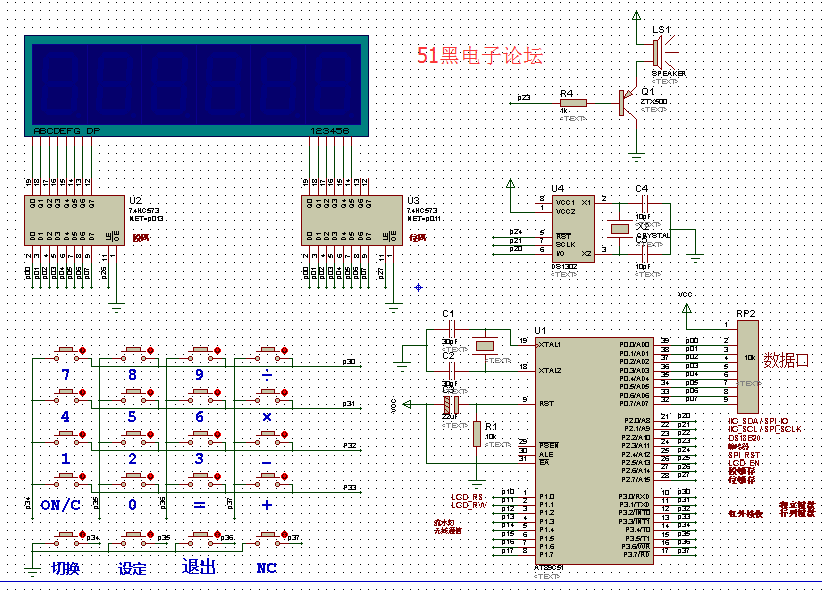This screenshot has width=822, height=593.
Task: Select the R1 10k resistor
Action: coord(476,432)
